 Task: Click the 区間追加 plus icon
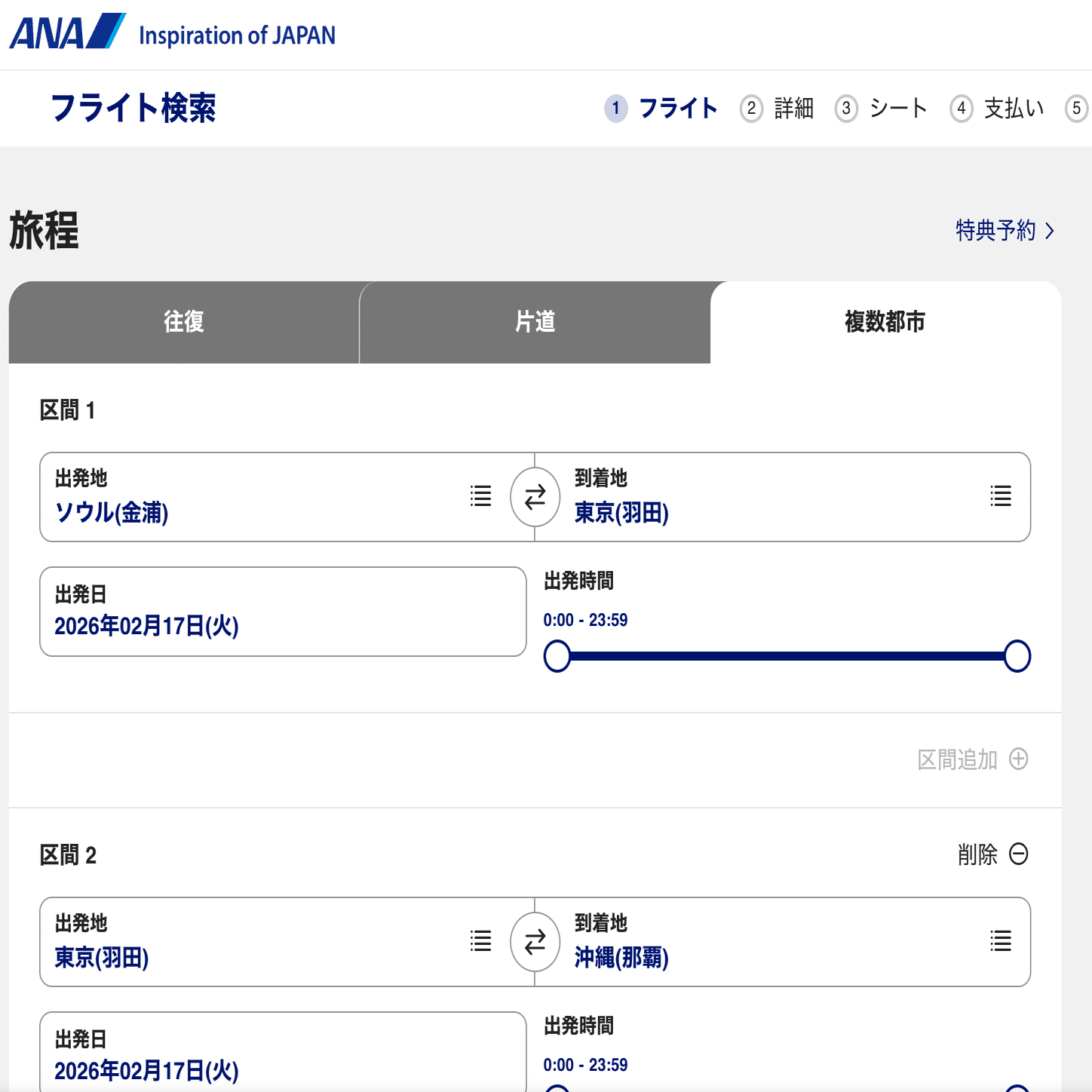1020,759
